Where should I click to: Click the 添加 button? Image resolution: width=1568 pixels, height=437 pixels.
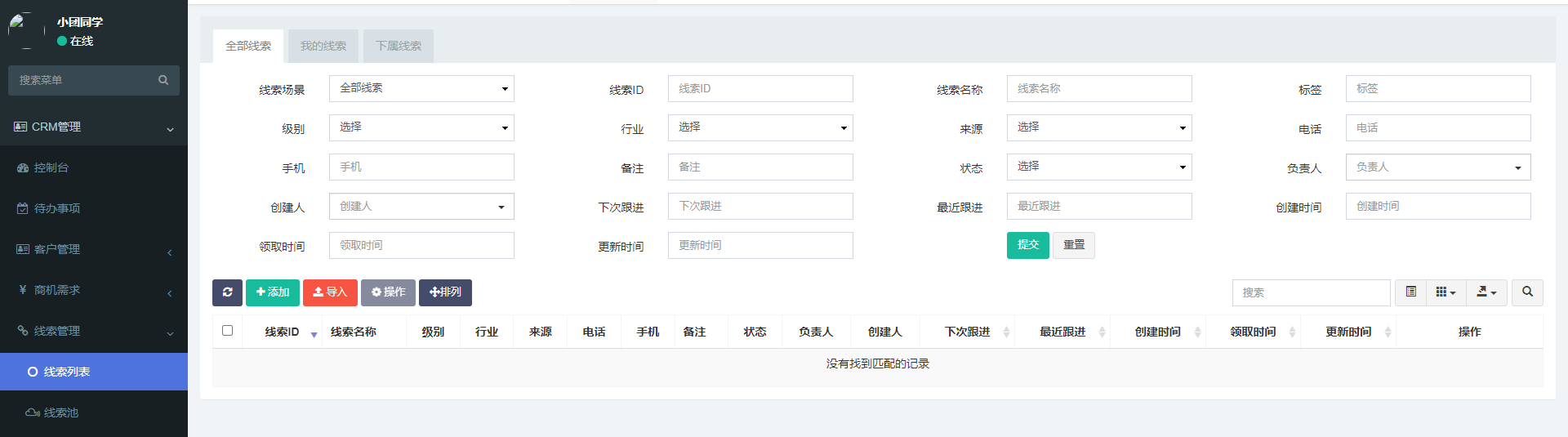click(x=273, y=292)
